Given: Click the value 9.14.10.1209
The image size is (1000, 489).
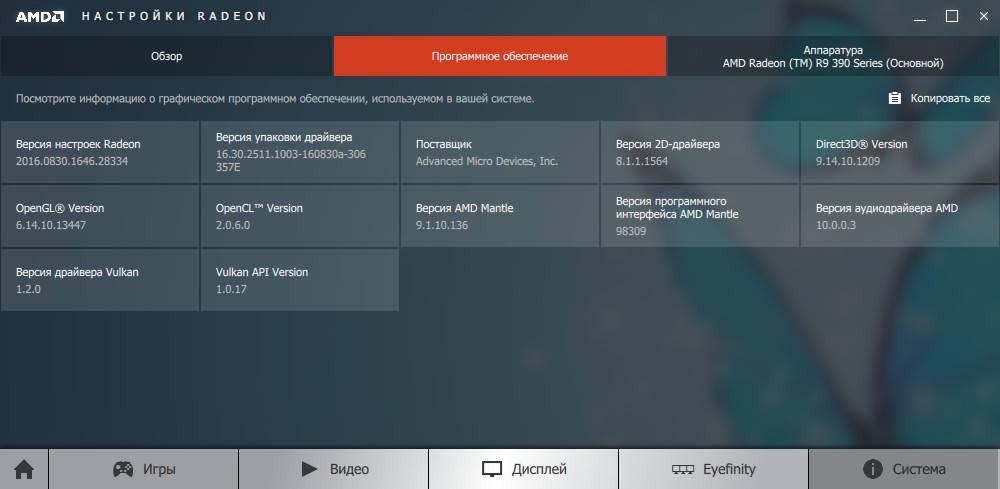Looking at the screenshot, I should [848, 161].
